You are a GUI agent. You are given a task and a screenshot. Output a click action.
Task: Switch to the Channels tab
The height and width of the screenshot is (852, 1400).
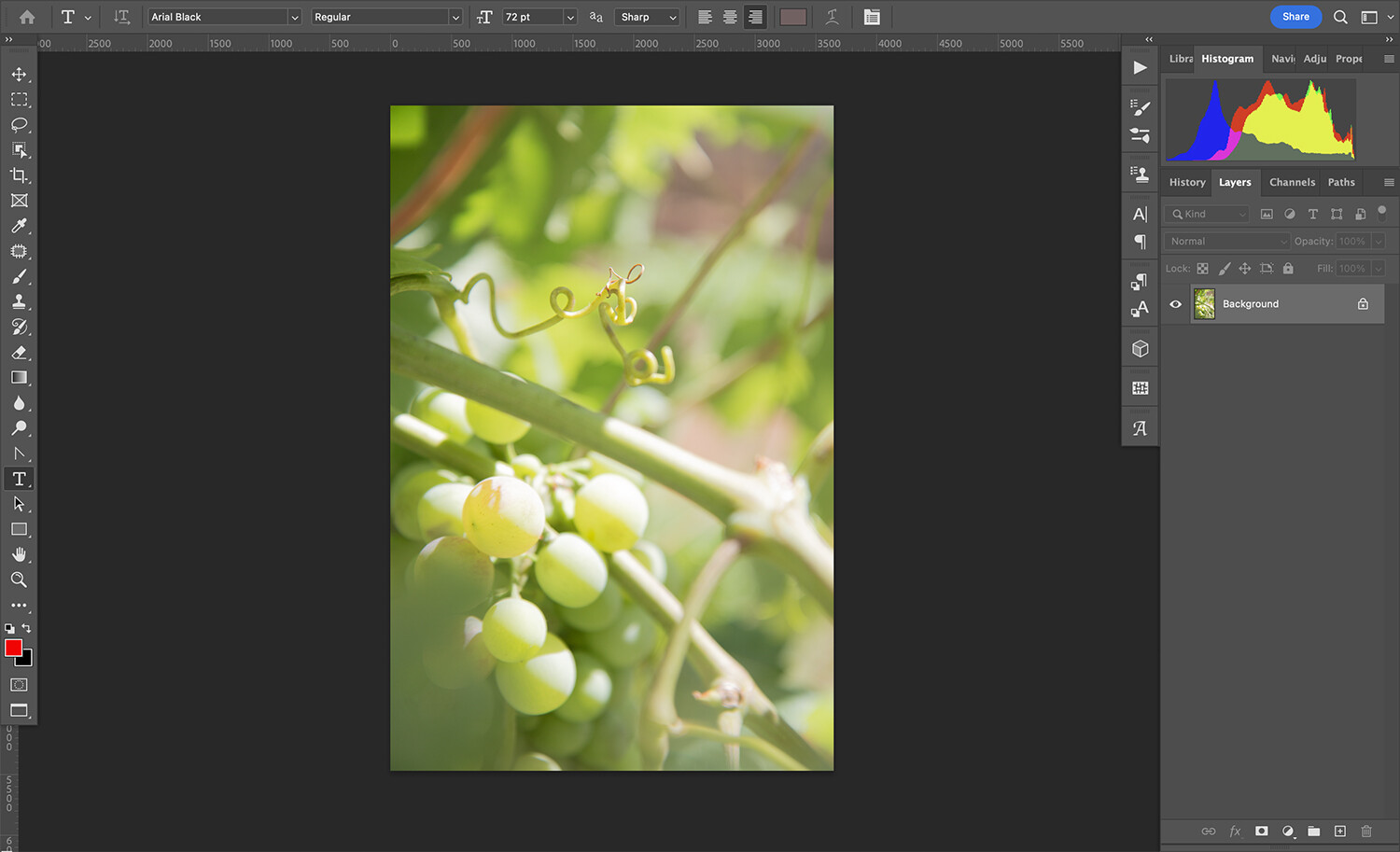(1292, 182)
